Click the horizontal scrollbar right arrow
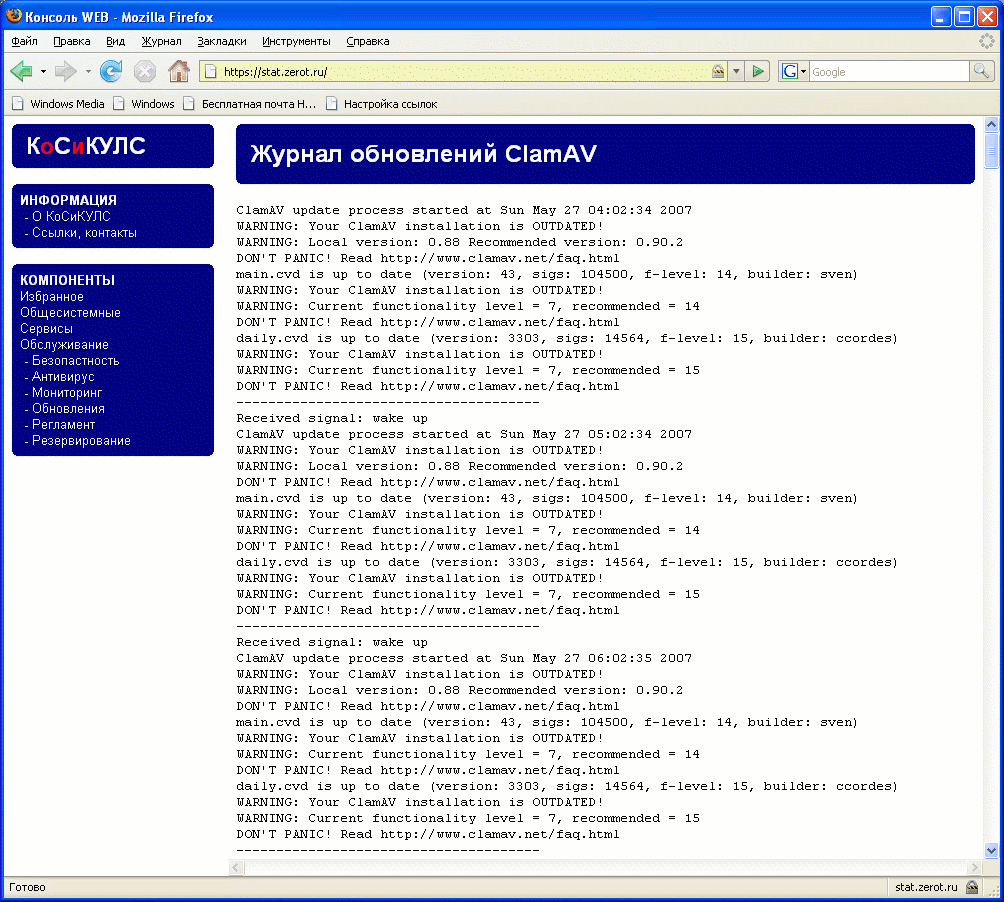1004x902 pixels. [x=975, y=867]
